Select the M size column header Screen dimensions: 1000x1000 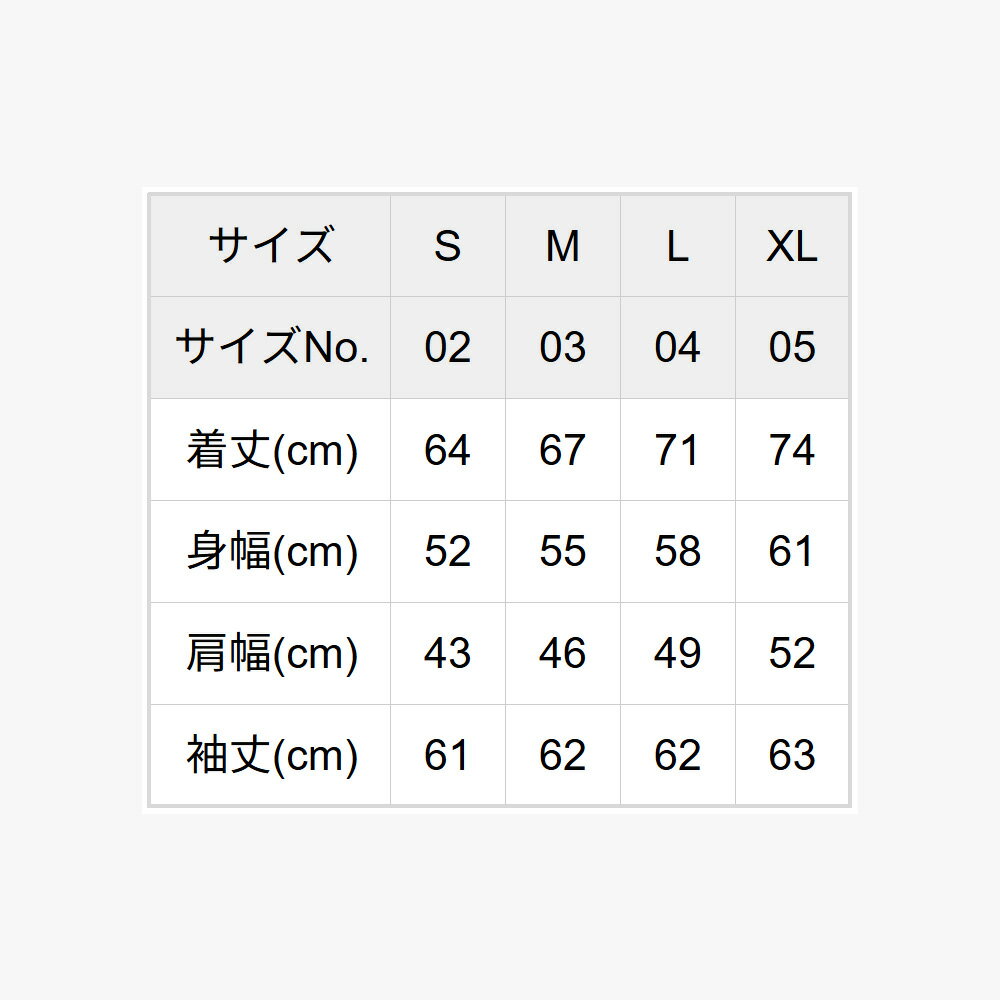[562, 246]
